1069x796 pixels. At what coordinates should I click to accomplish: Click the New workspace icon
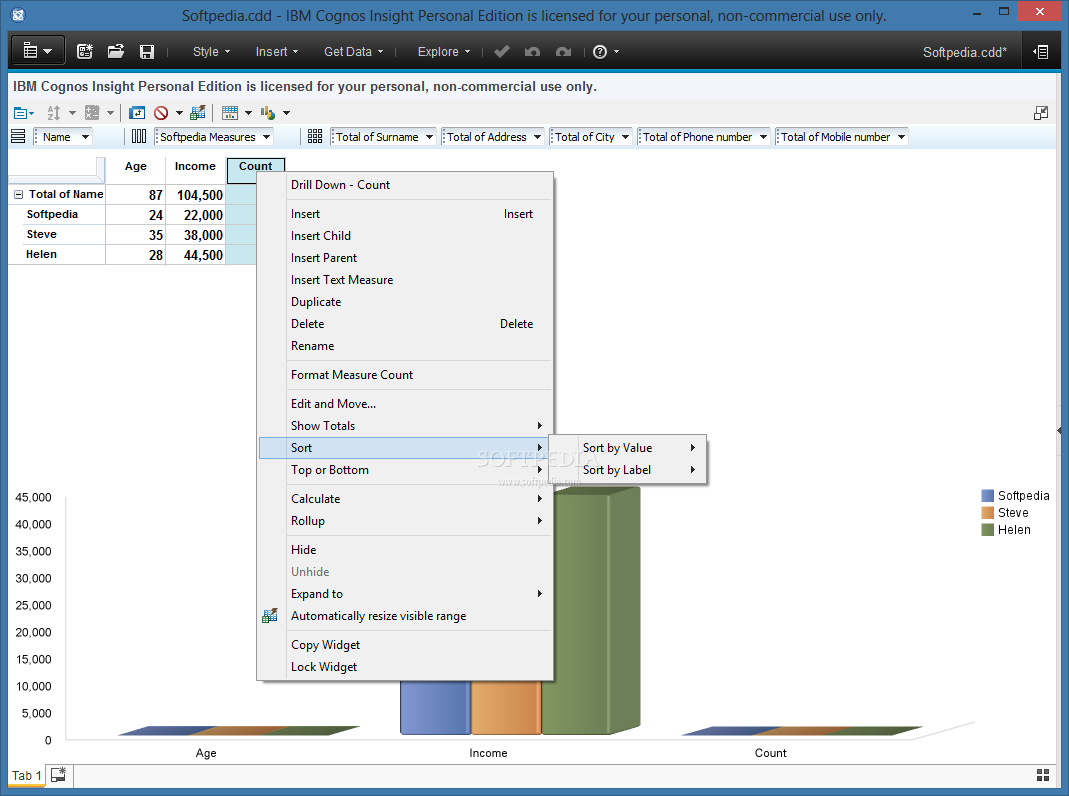pyautogui.click(x=85, y=51)
